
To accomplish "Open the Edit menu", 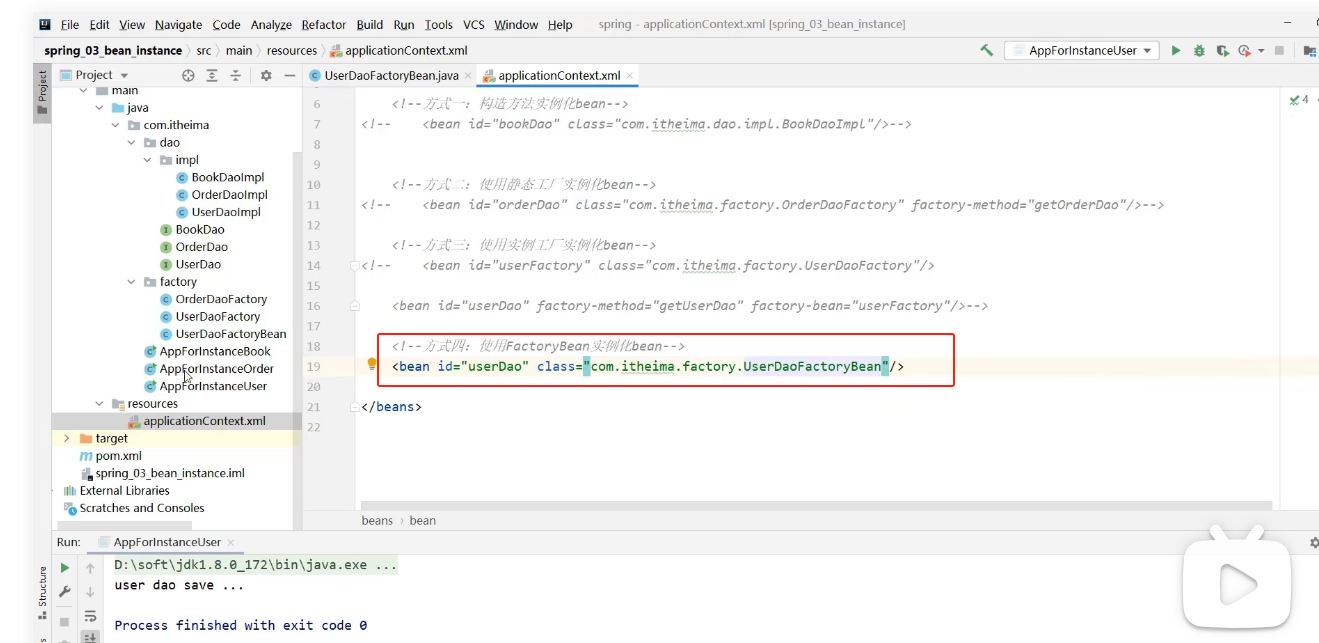I will click(x=100, y=24).
